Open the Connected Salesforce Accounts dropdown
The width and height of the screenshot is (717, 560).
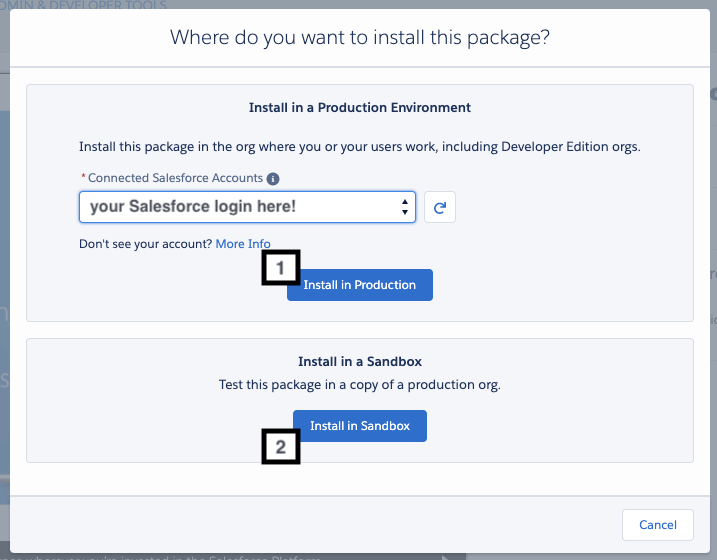click(247, 207)
